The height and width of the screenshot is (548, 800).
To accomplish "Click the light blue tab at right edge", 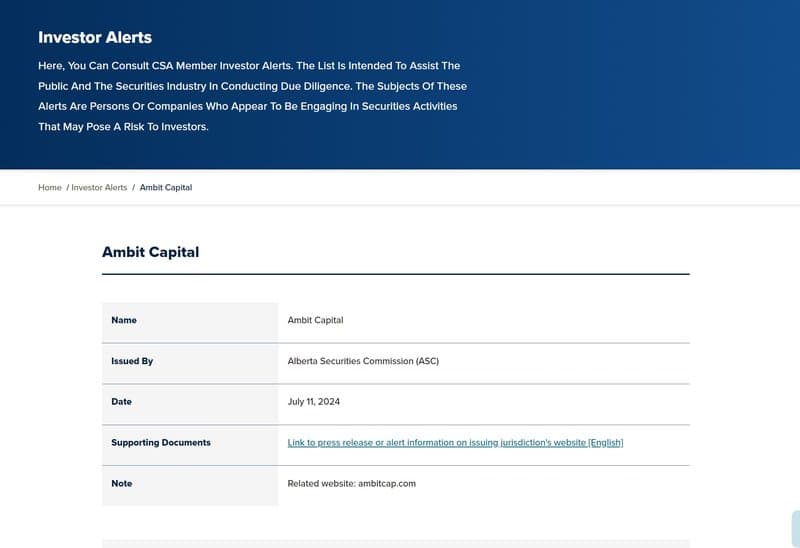I will point(796,529).
